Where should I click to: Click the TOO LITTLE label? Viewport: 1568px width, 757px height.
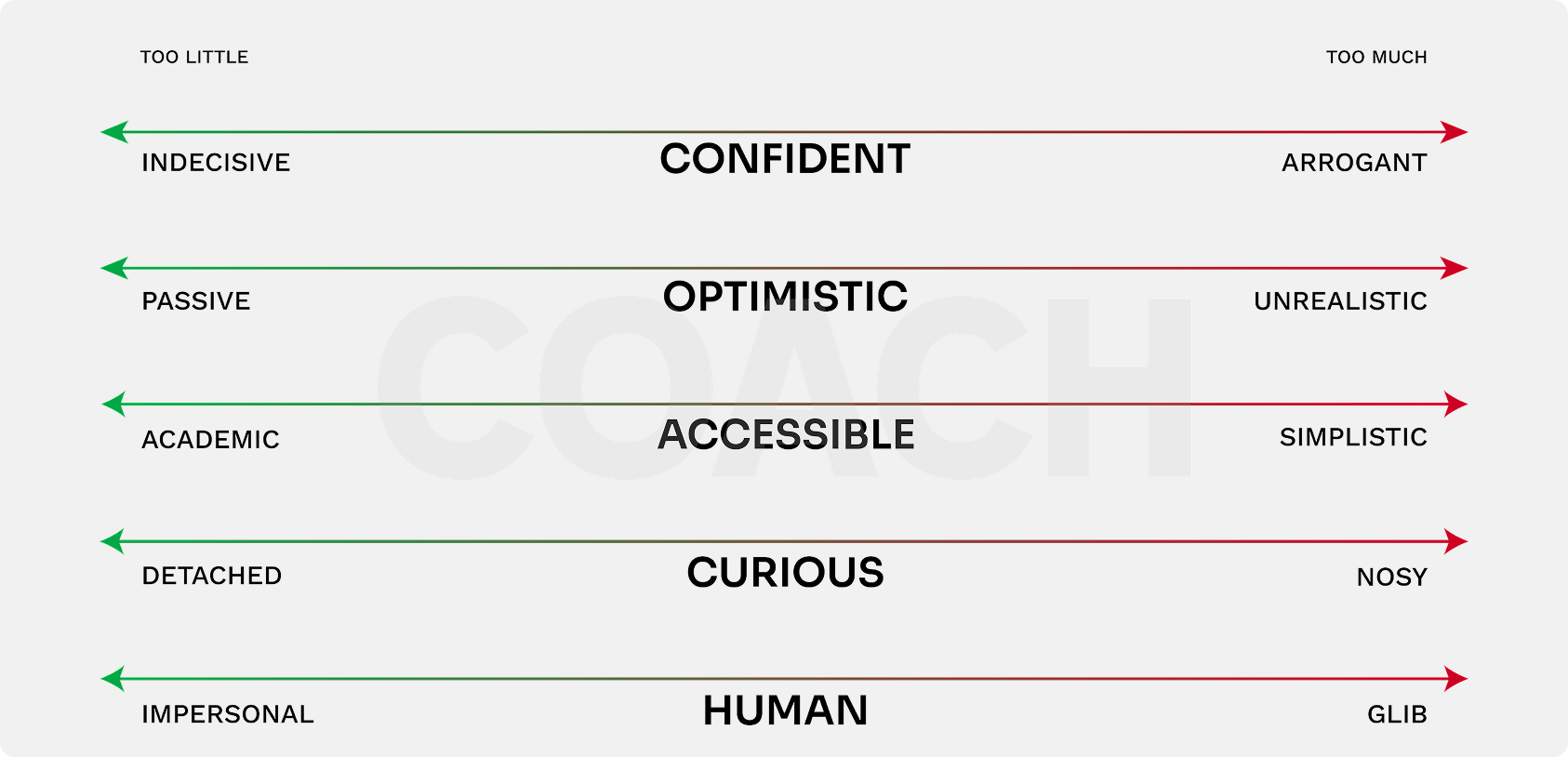click(194, 58)
